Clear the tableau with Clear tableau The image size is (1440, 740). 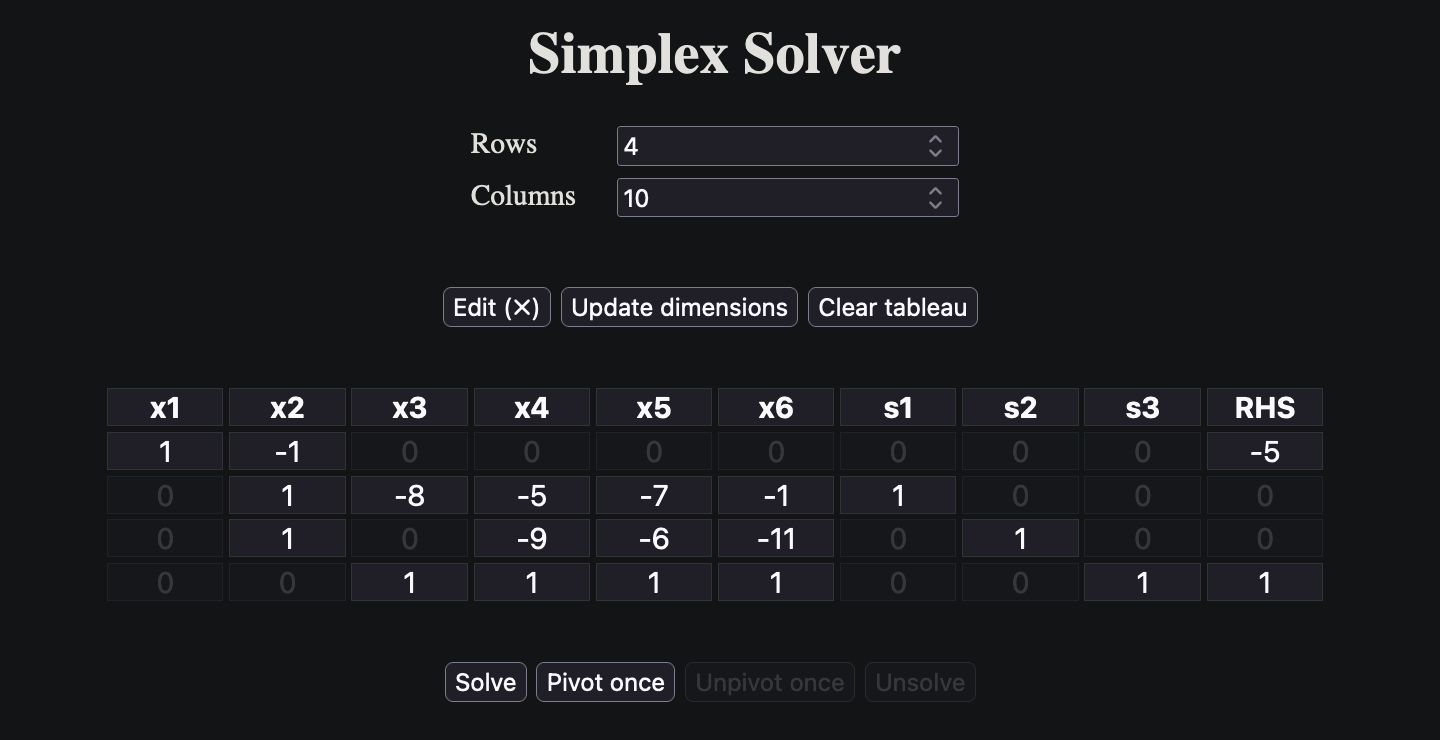(x=892, y=307)
